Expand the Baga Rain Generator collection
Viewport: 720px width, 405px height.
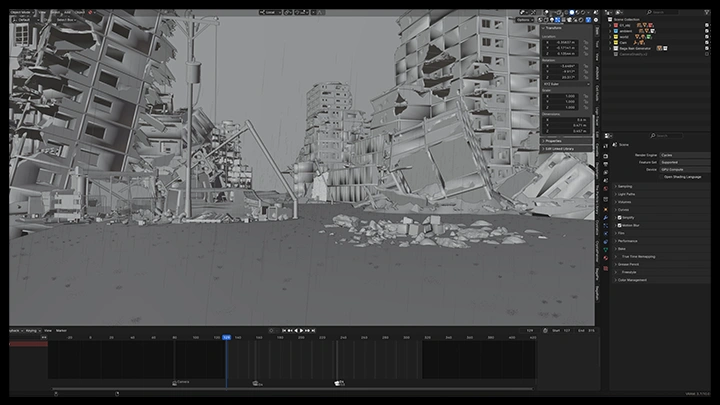611,48
